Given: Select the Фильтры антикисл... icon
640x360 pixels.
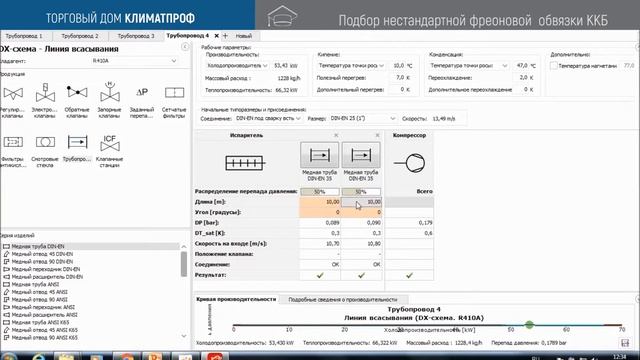Looking at the screenshot, I should pos(13,142).
